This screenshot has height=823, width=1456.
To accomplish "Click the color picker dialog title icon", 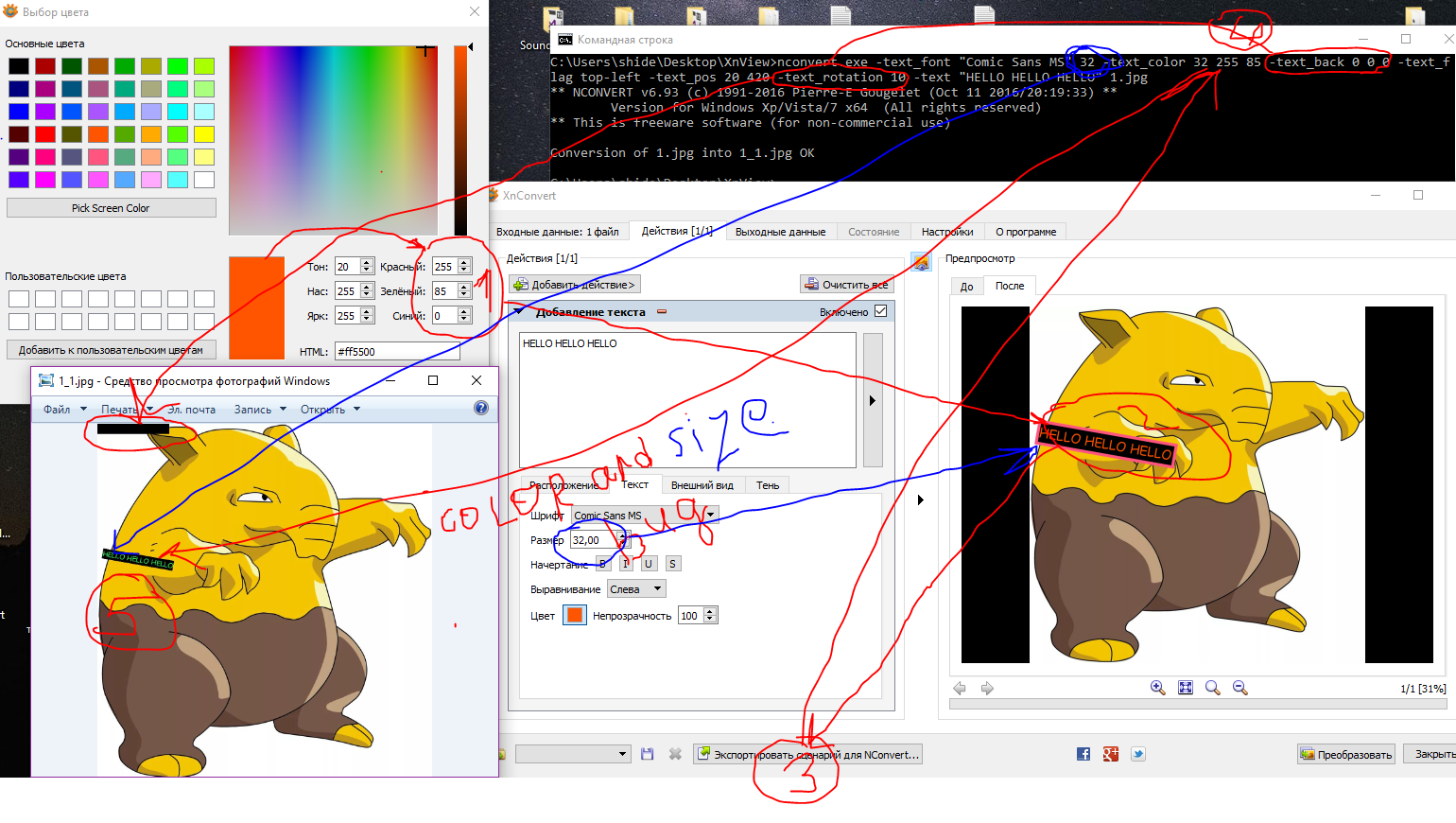I will [10, 11].
